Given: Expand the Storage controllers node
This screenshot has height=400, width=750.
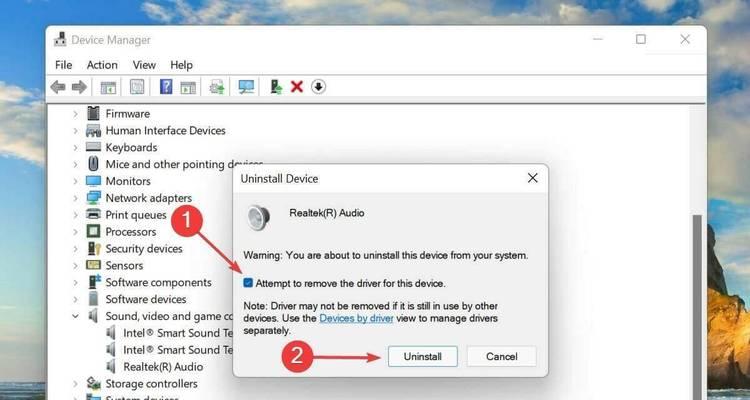Looking at the screenshot, I should pos(75,384).
